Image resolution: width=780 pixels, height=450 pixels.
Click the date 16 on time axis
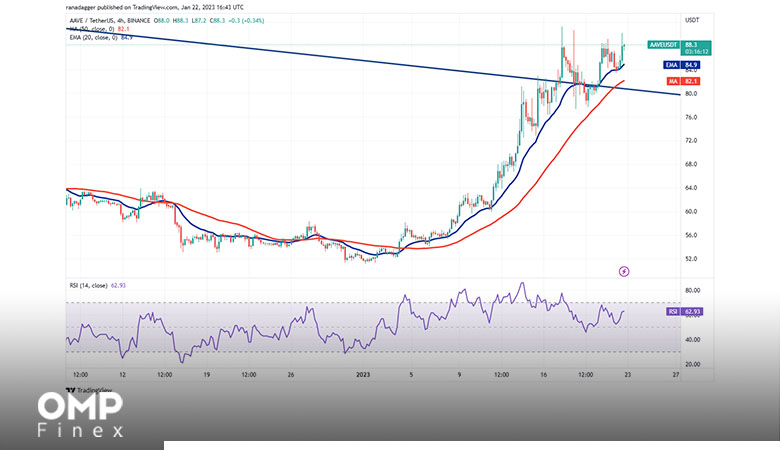coord(544,375)
